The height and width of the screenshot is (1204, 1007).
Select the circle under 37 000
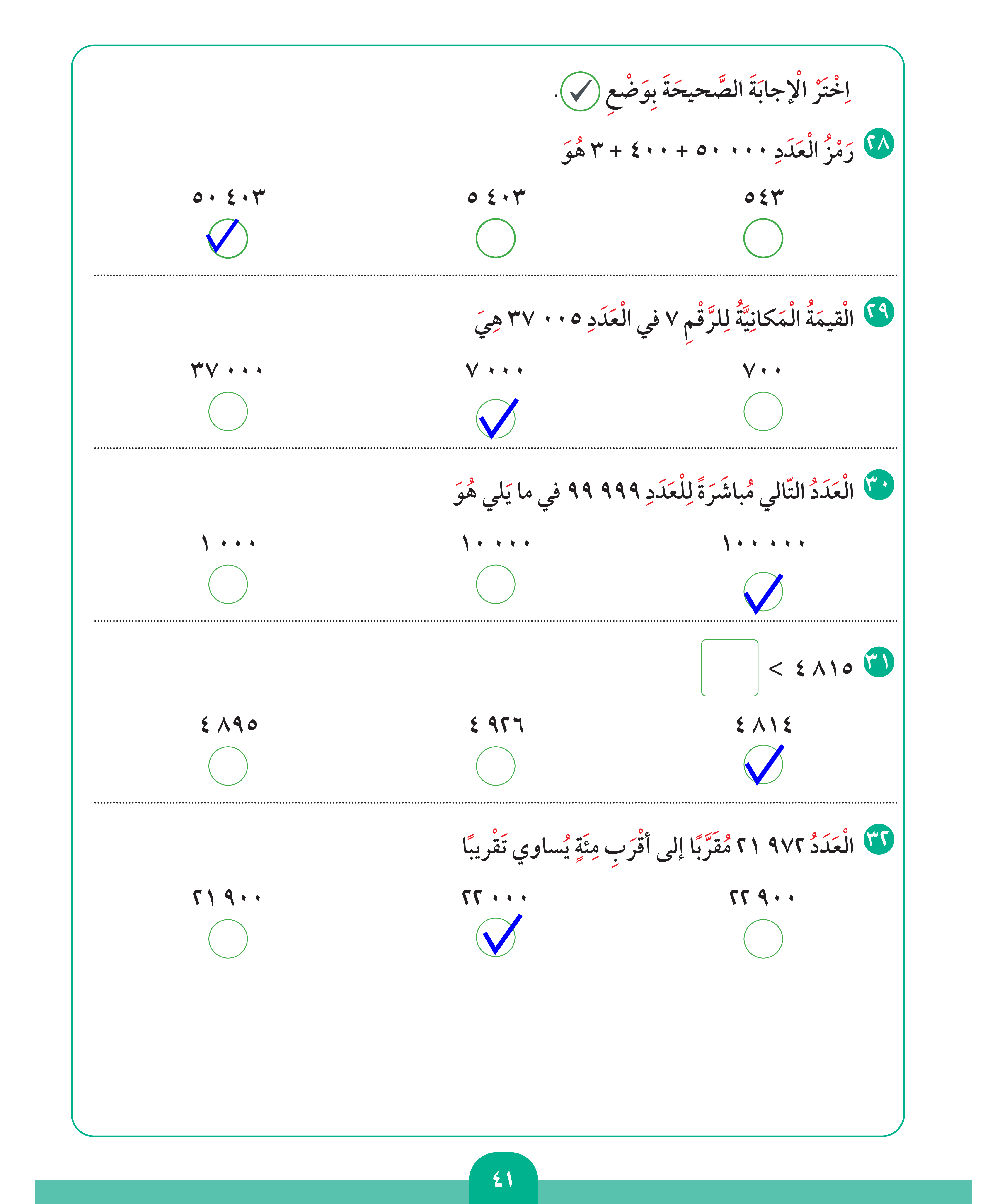[228, 412]
